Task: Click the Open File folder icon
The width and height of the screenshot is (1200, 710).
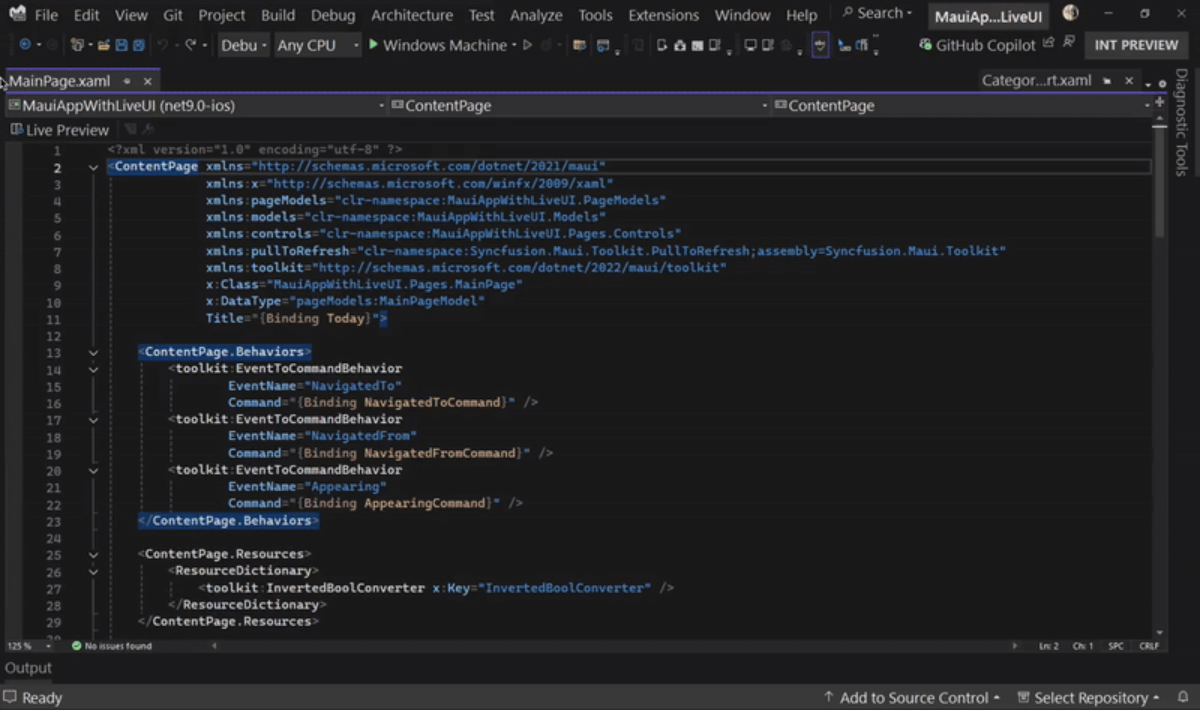Action: tap(103, 46)
